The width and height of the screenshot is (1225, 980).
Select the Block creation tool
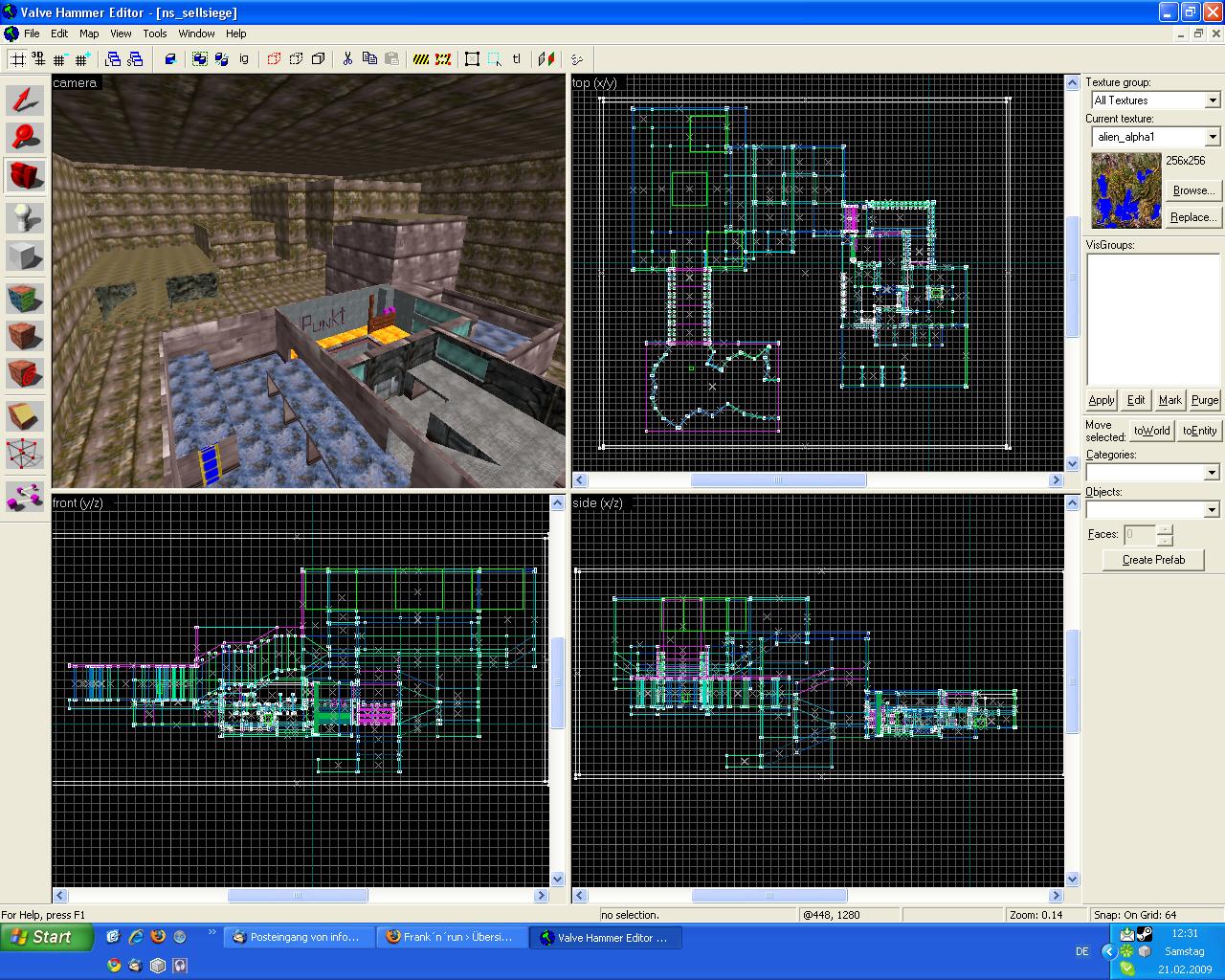click(26, 256)
